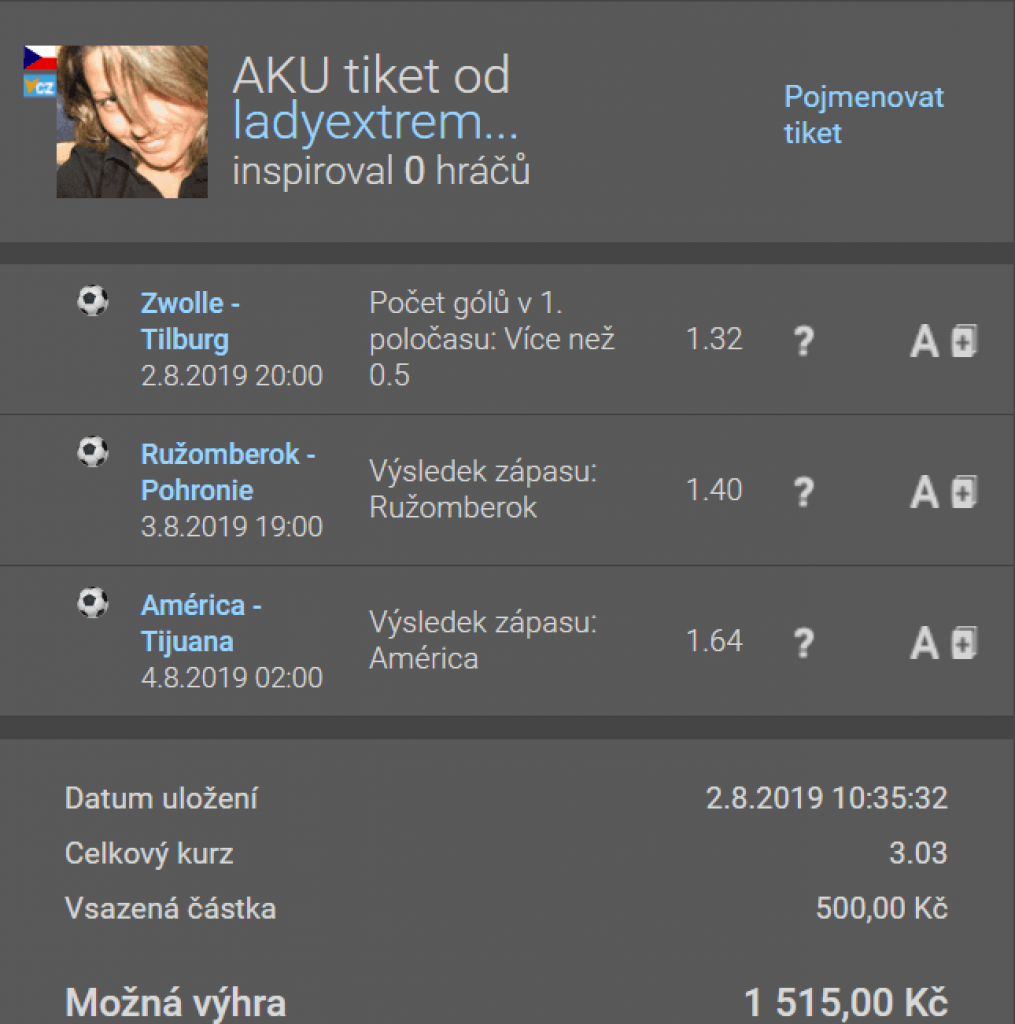Click the question mark status on the 1.40 row
This screenshot has width=1015, height=1024.
coord(804,492)
